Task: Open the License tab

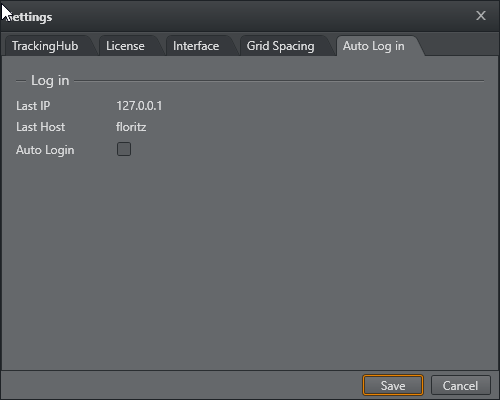Action: 125,46
